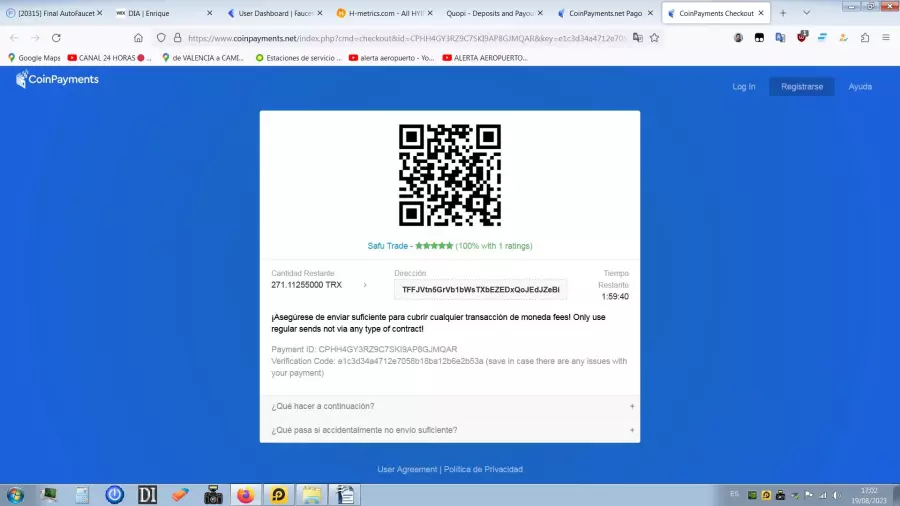Expand '¿Qué pasa si accidentalmente no envío suficiente?'
This screenshot has height=506, width=900.
[450, 430]
